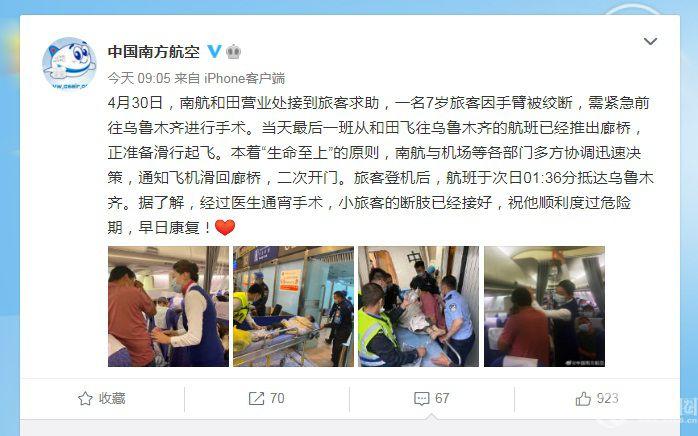This screenshot has width=698, height=436.
Task: Open fourth photo inside aircraft cabin
Action: (544, 306)
